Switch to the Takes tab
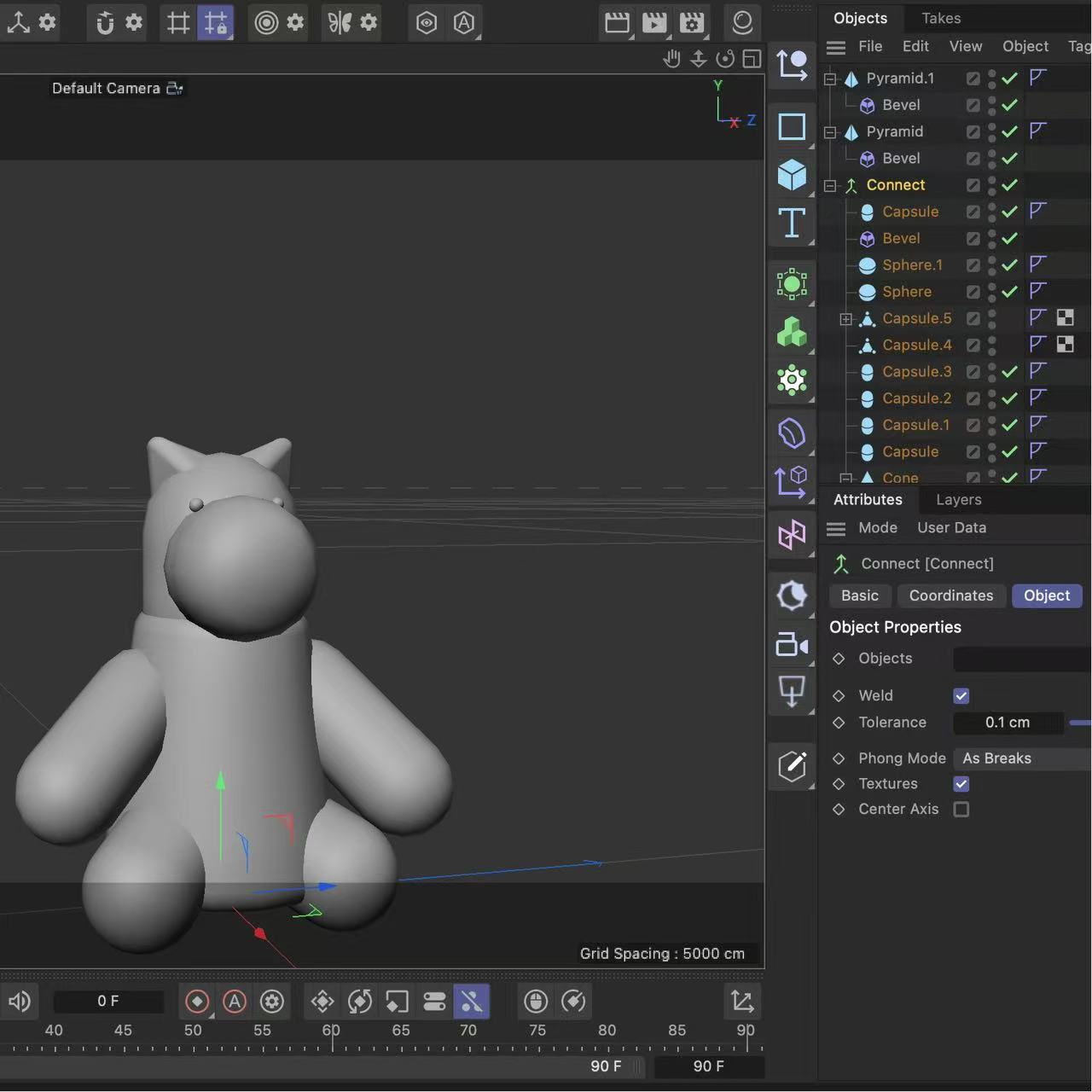 (940, 18)
